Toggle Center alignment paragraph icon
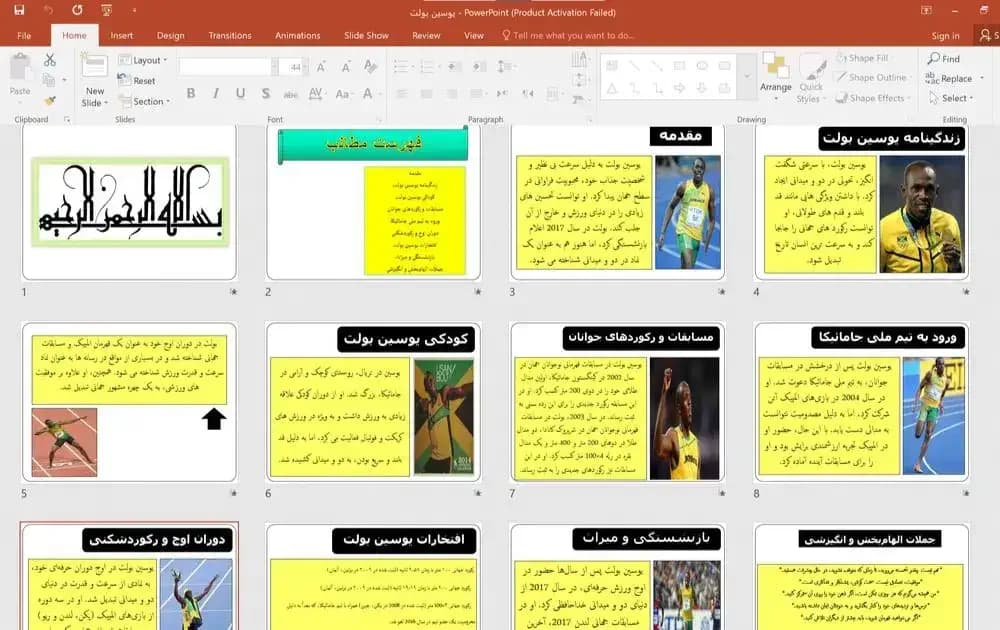 [x=427, y=94]
